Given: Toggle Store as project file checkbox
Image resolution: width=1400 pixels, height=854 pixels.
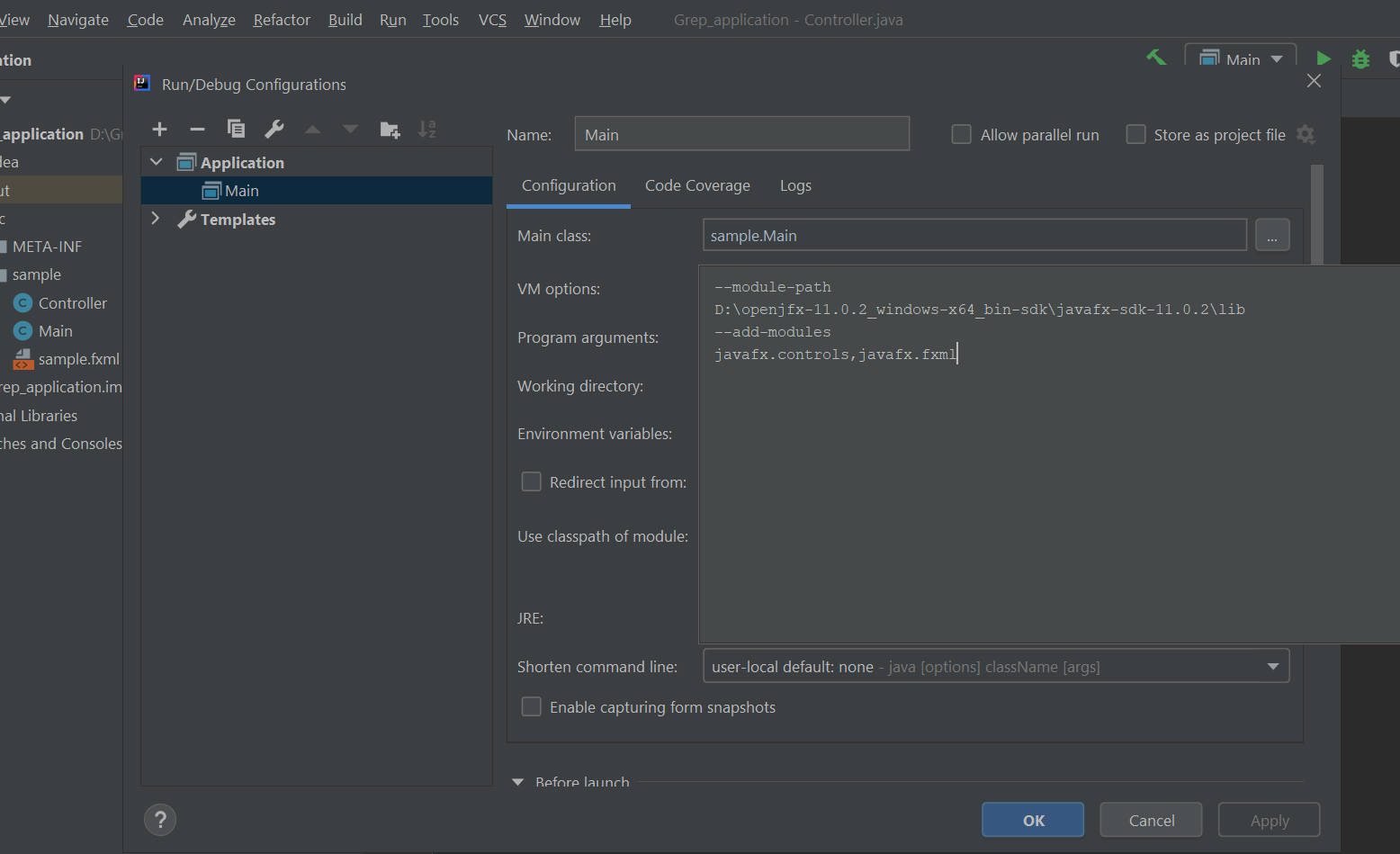Looking at the screenshot, I should (1136, 135).
